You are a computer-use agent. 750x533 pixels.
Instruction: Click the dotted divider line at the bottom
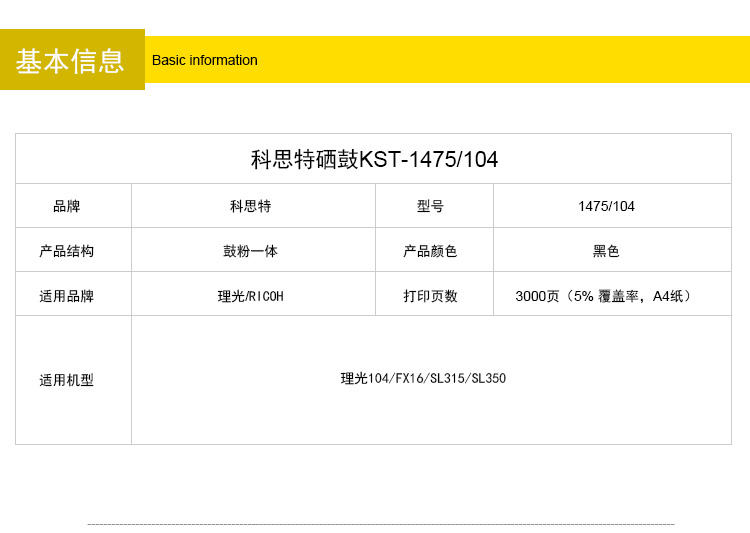(380, 524)
